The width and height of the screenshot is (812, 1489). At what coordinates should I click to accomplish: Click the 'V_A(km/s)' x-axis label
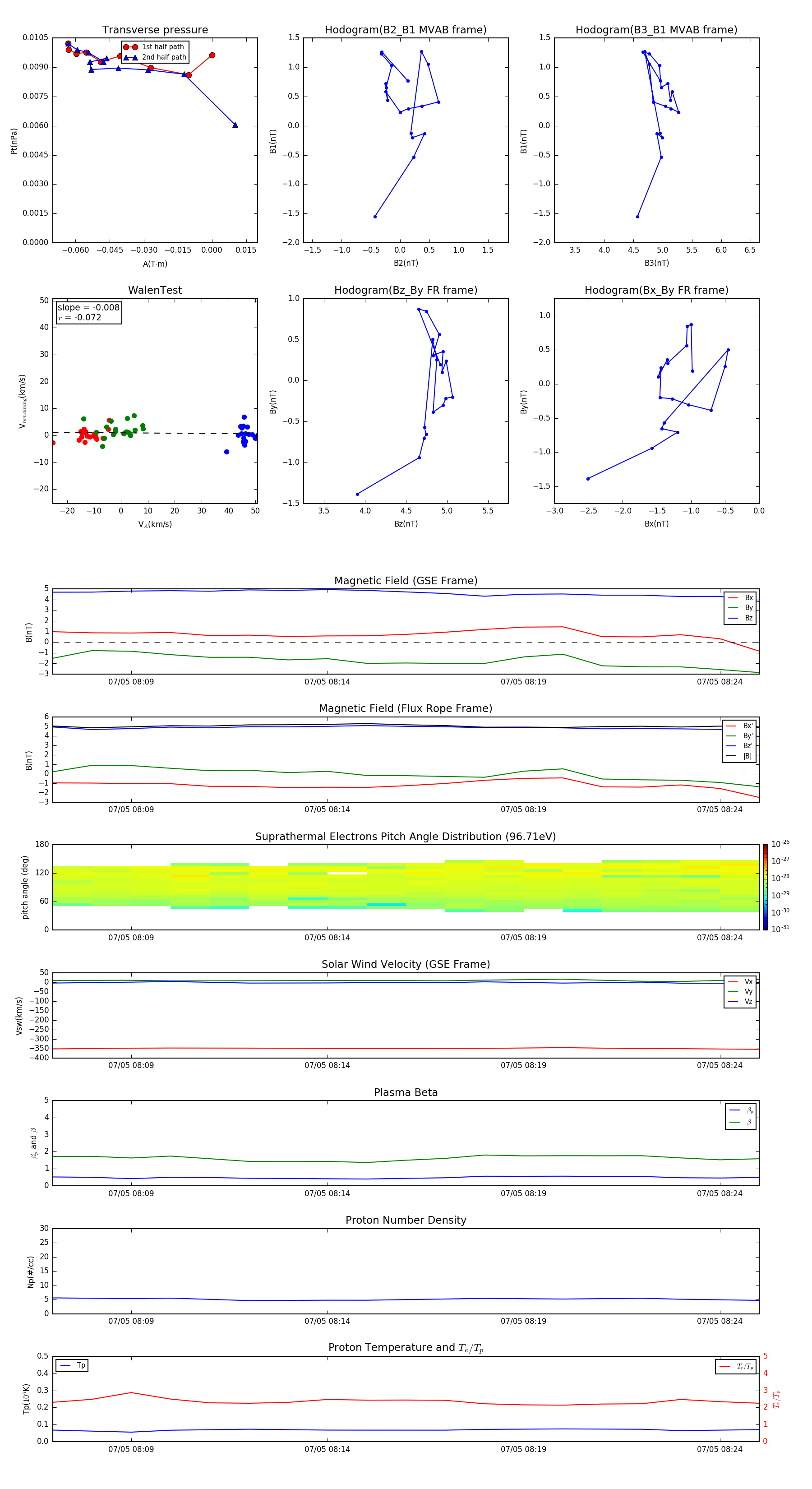coord(155,525)
